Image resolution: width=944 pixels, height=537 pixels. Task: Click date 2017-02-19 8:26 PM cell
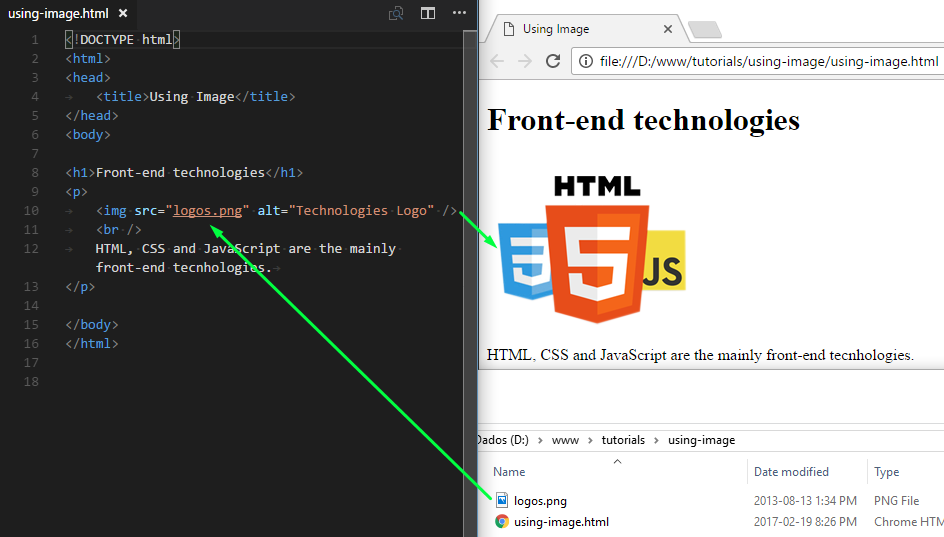pyautogui.click(x=805, y=522)
